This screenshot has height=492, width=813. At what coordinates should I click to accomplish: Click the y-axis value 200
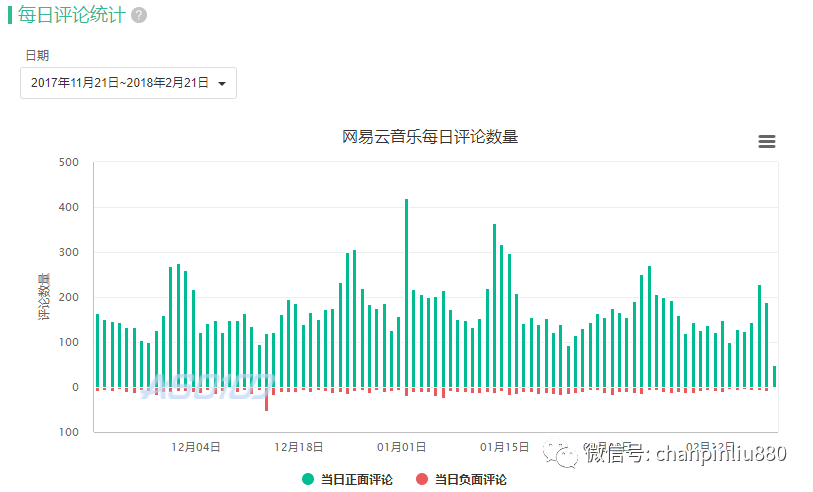68,298
